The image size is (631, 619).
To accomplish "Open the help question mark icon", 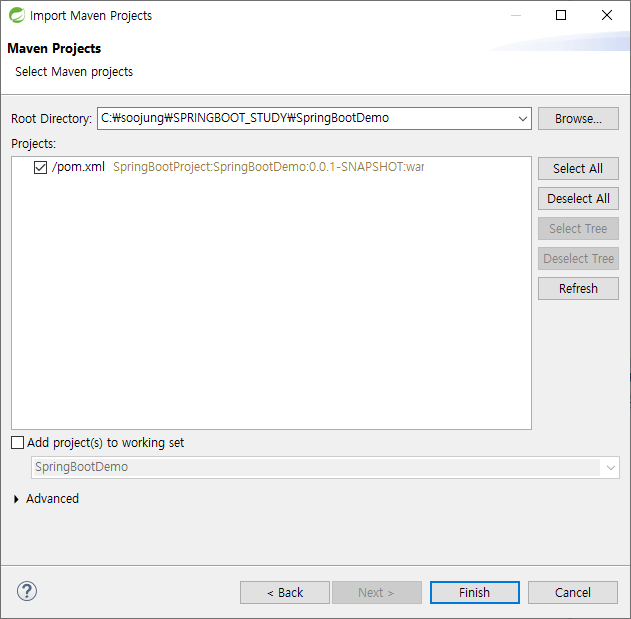I will (27, 591).
